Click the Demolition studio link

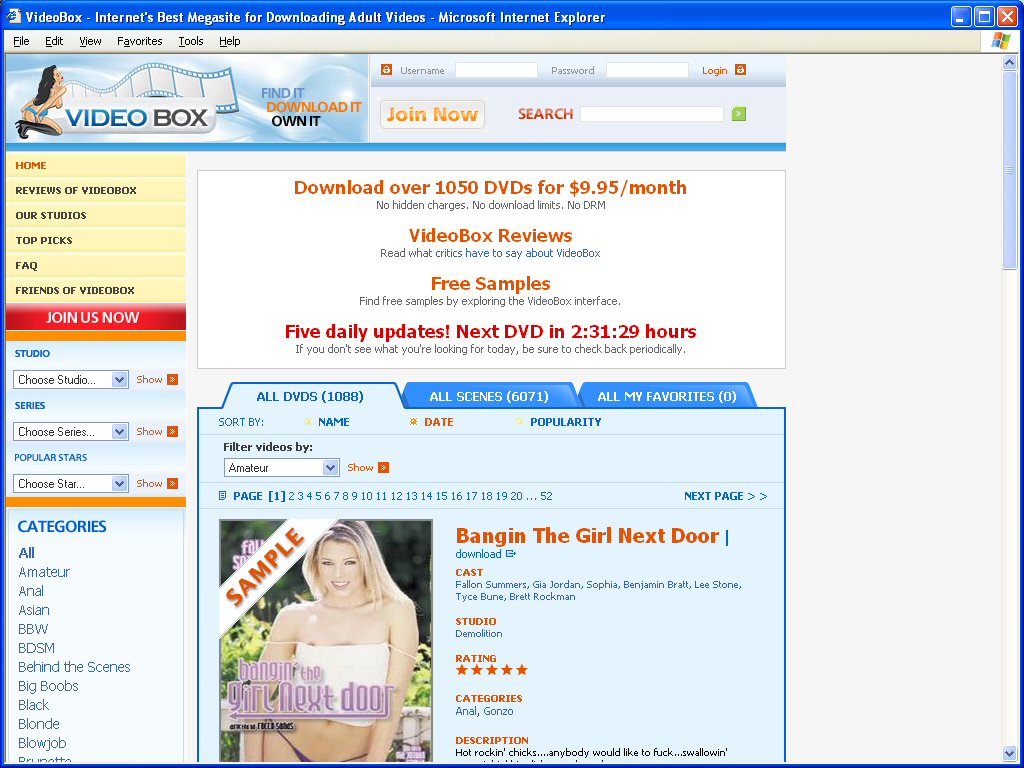click(x=479, y=633)
